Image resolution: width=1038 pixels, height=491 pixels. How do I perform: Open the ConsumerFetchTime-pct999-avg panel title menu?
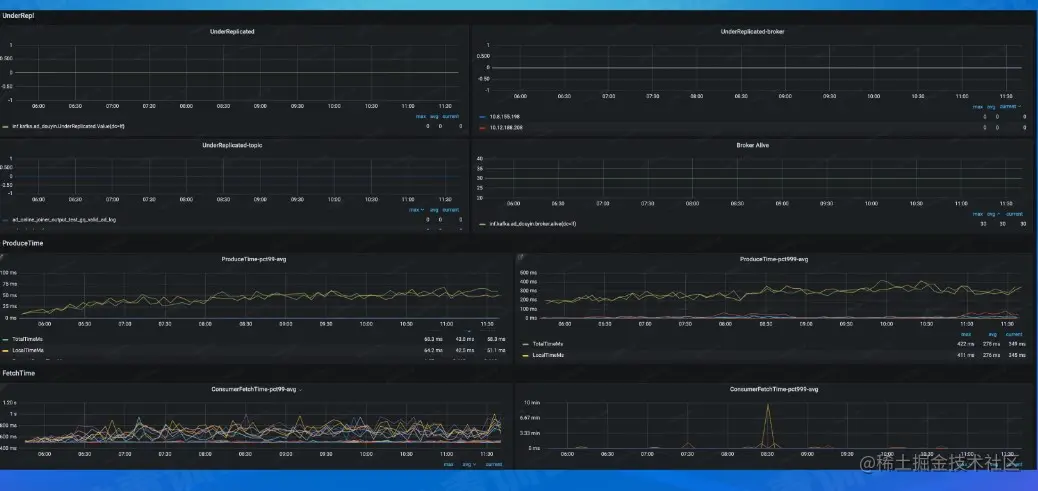click(774, 389)
